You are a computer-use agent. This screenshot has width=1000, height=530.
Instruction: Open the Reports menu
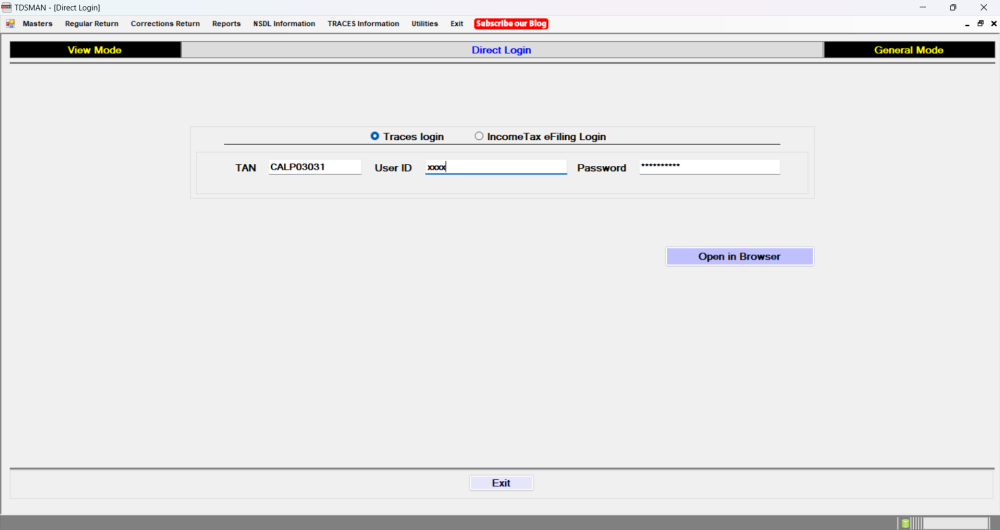(226, 24)
